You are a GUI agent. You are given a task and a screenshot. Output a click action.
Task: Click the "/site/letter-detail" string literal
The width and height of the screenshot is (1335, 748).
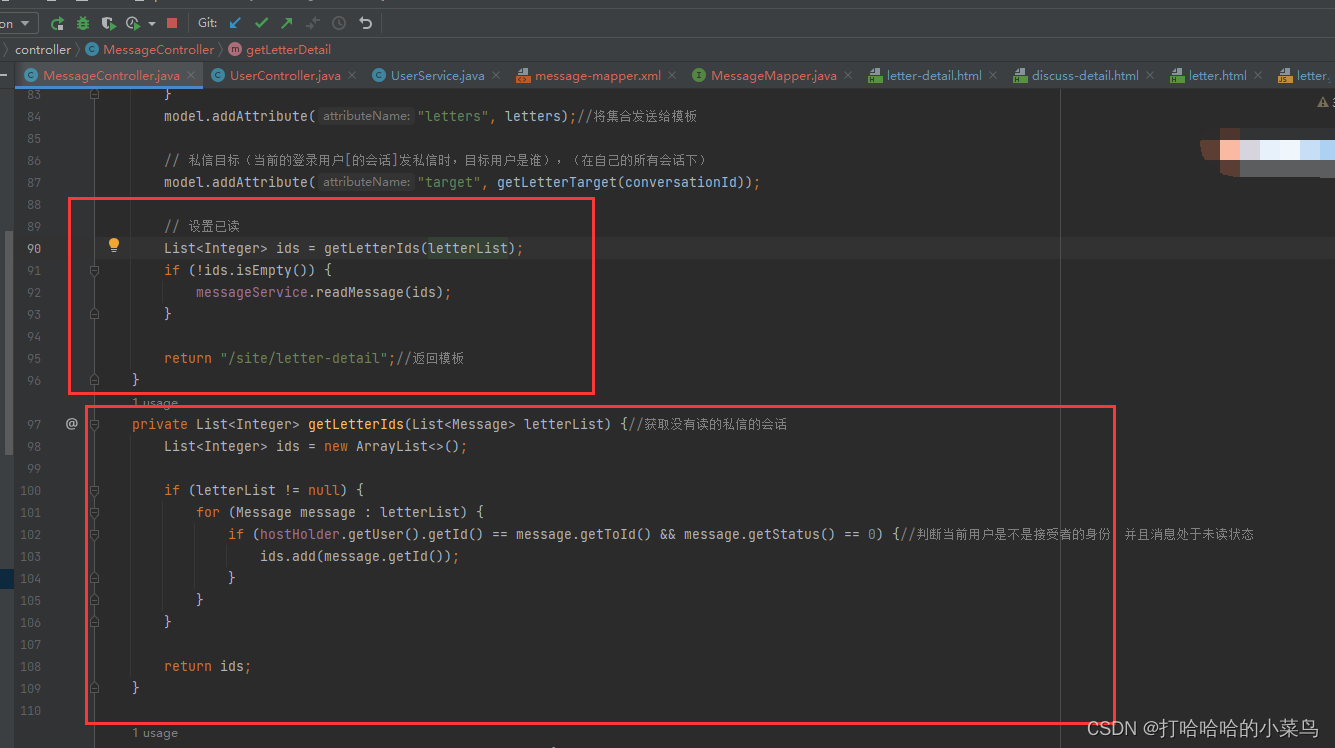point(304,358)
